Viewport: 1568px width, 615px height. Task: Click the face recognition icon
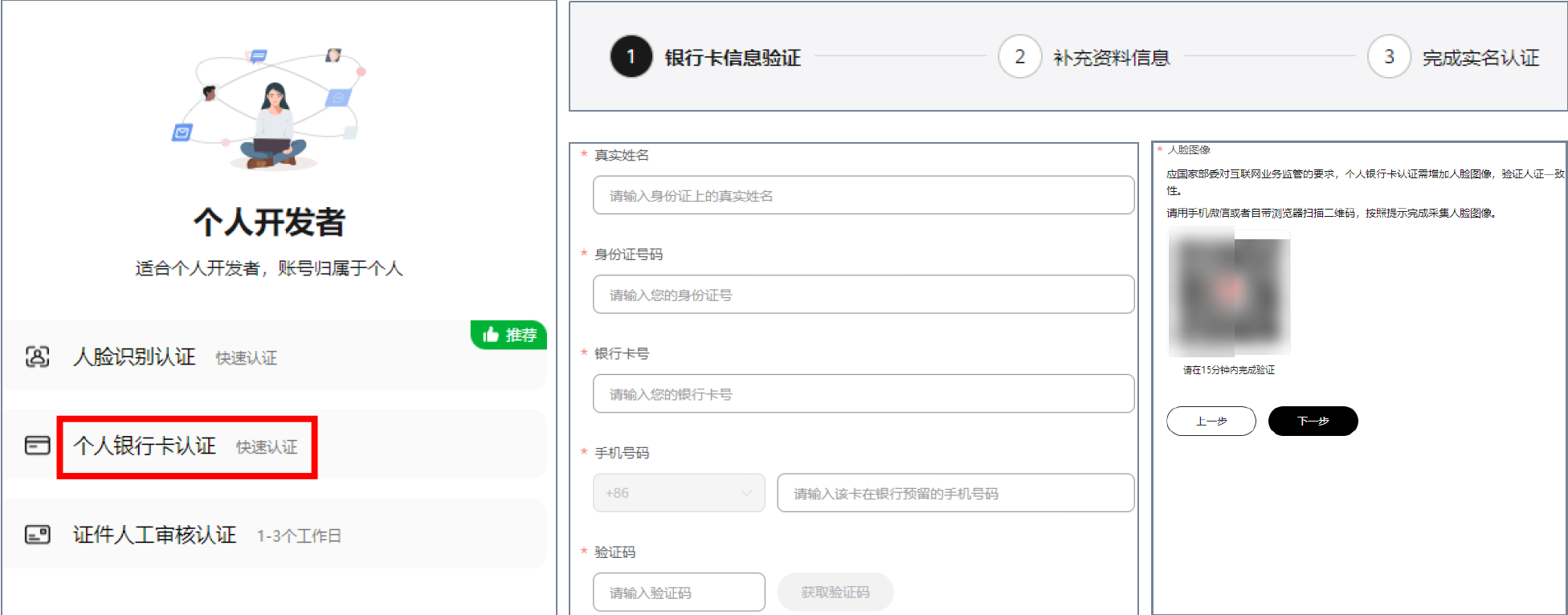coord(38,356)
